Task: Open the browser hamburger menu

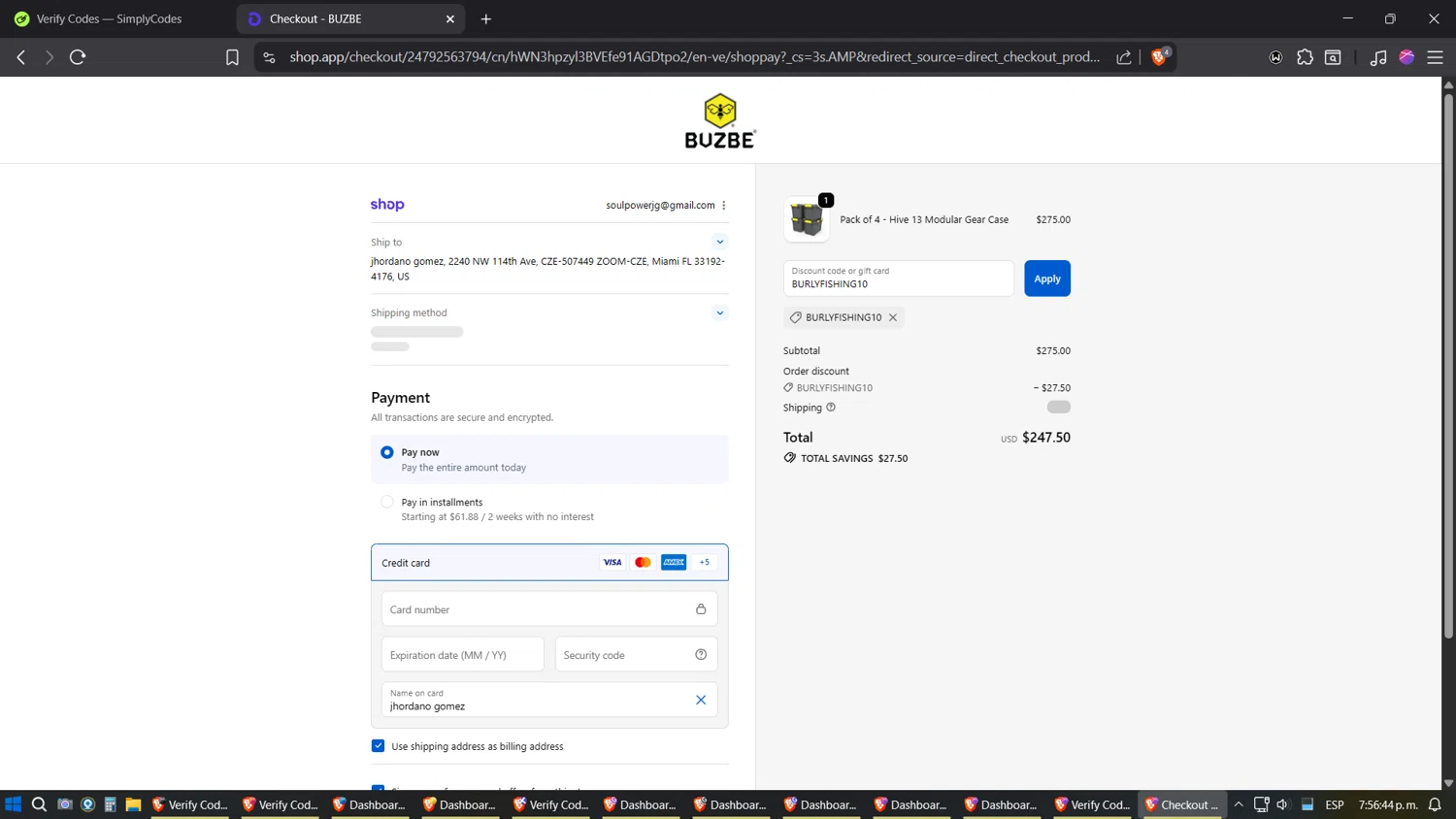Action: pyautogui.click(x=1435, y=57)
